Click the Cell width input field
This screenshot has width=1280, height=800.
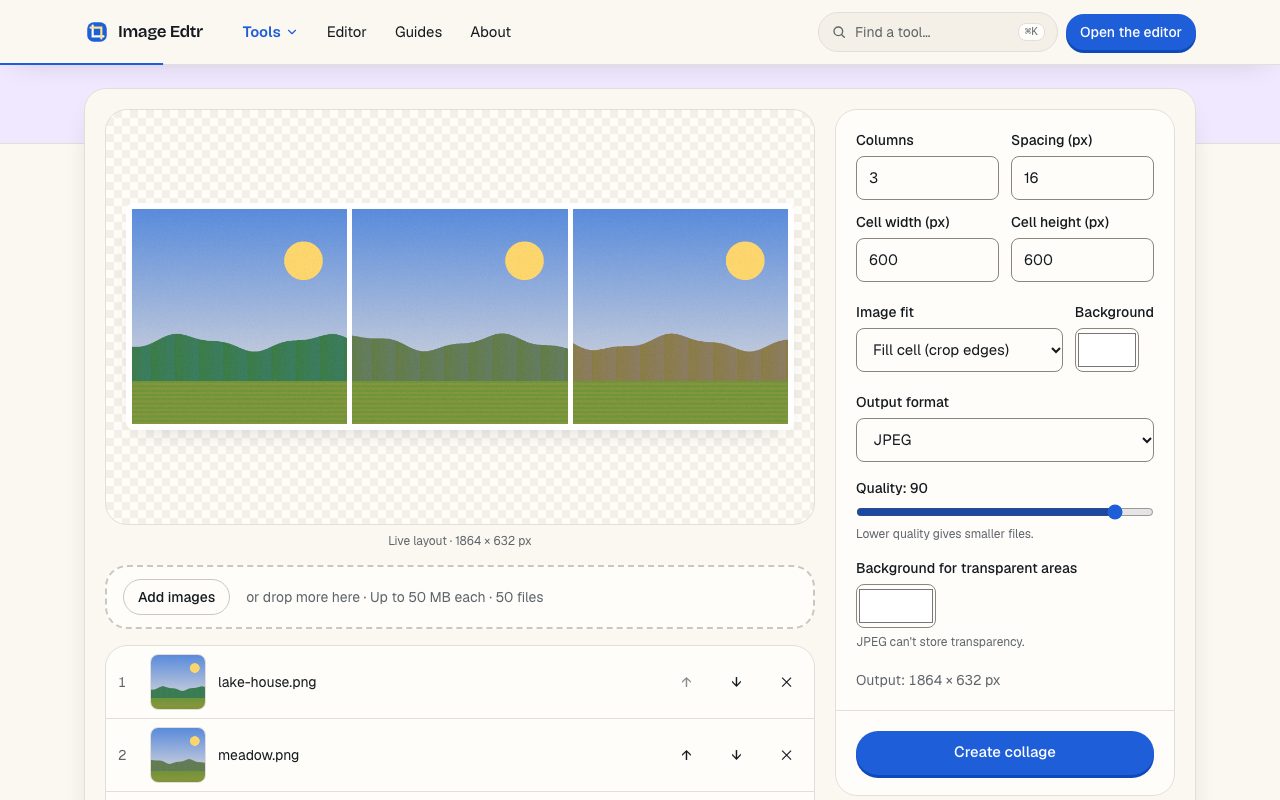click(x=927, y=260)
